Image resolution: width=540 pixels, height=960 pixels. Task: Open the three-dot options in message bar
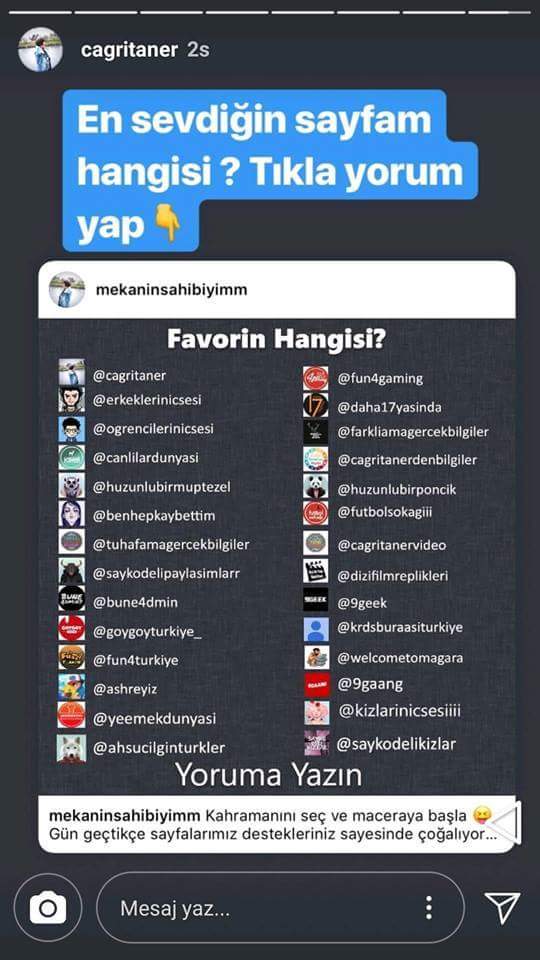429,907
